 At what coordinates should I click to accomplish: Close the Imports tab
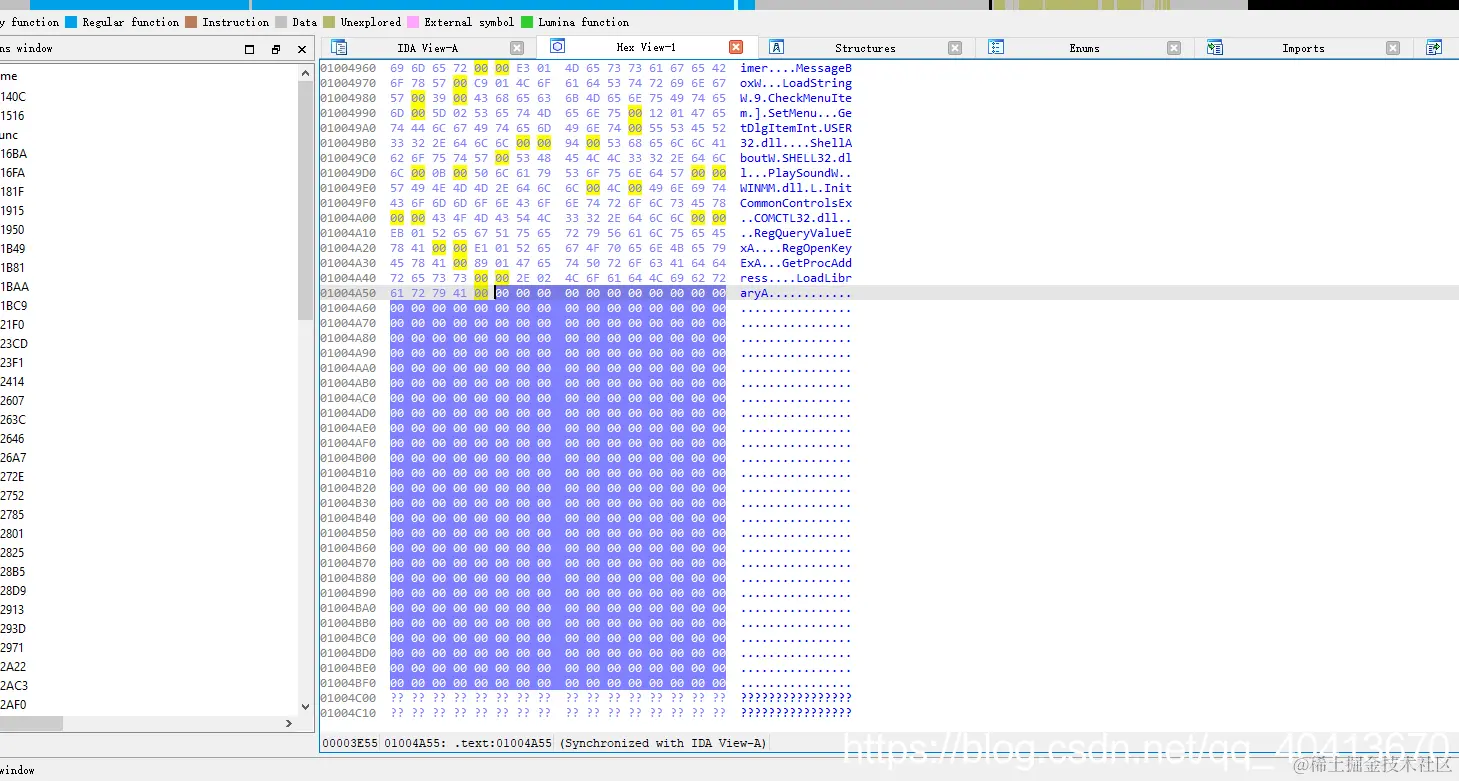tap(1393, 48)
